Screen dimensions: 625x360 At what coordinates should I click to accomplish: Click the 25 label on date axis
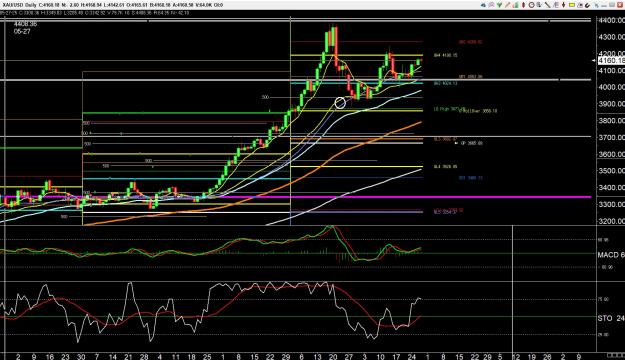tap(207, 356)
